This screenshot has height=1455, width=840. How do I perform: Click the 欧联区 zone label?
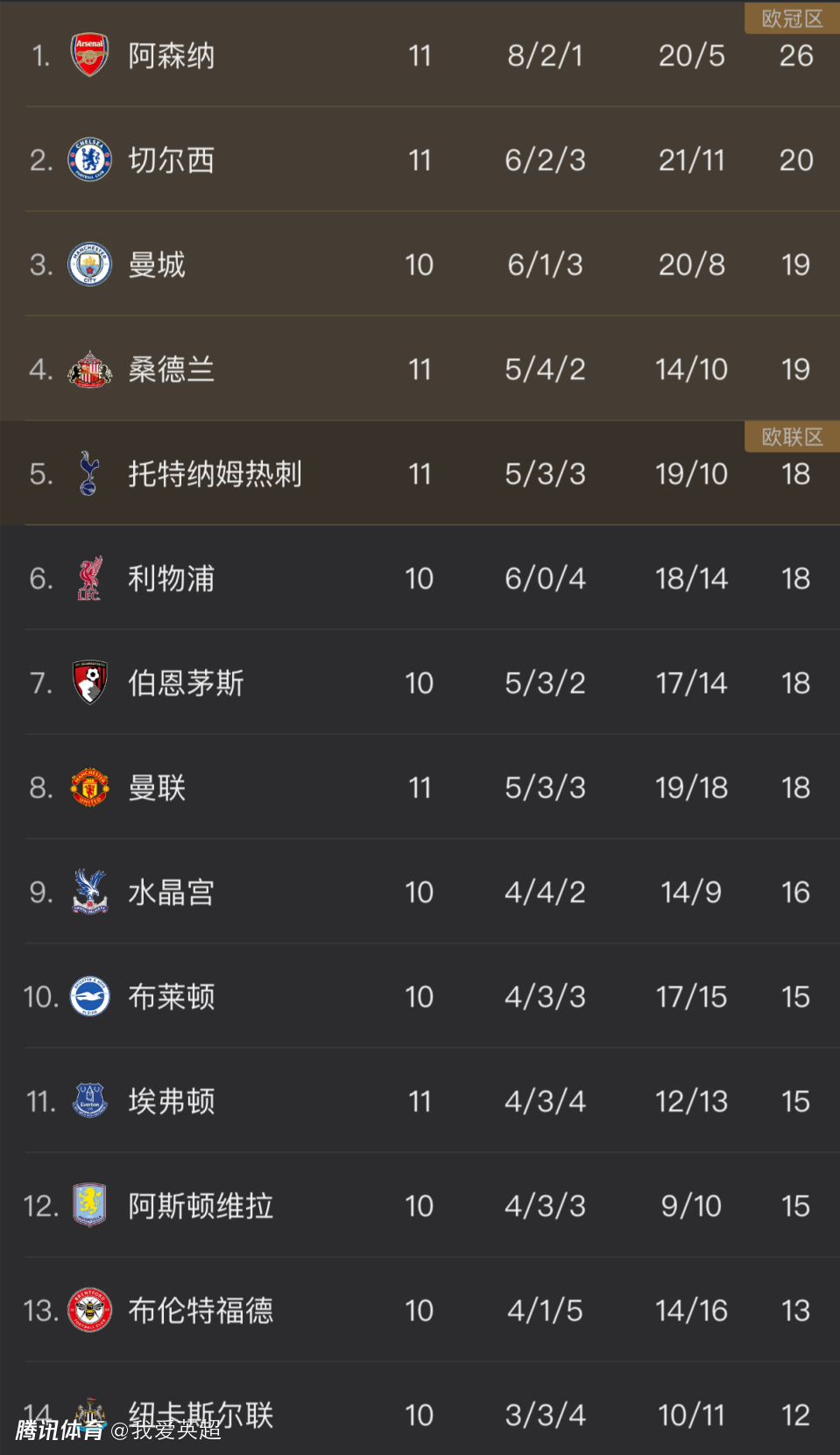[x=792, y=437]
